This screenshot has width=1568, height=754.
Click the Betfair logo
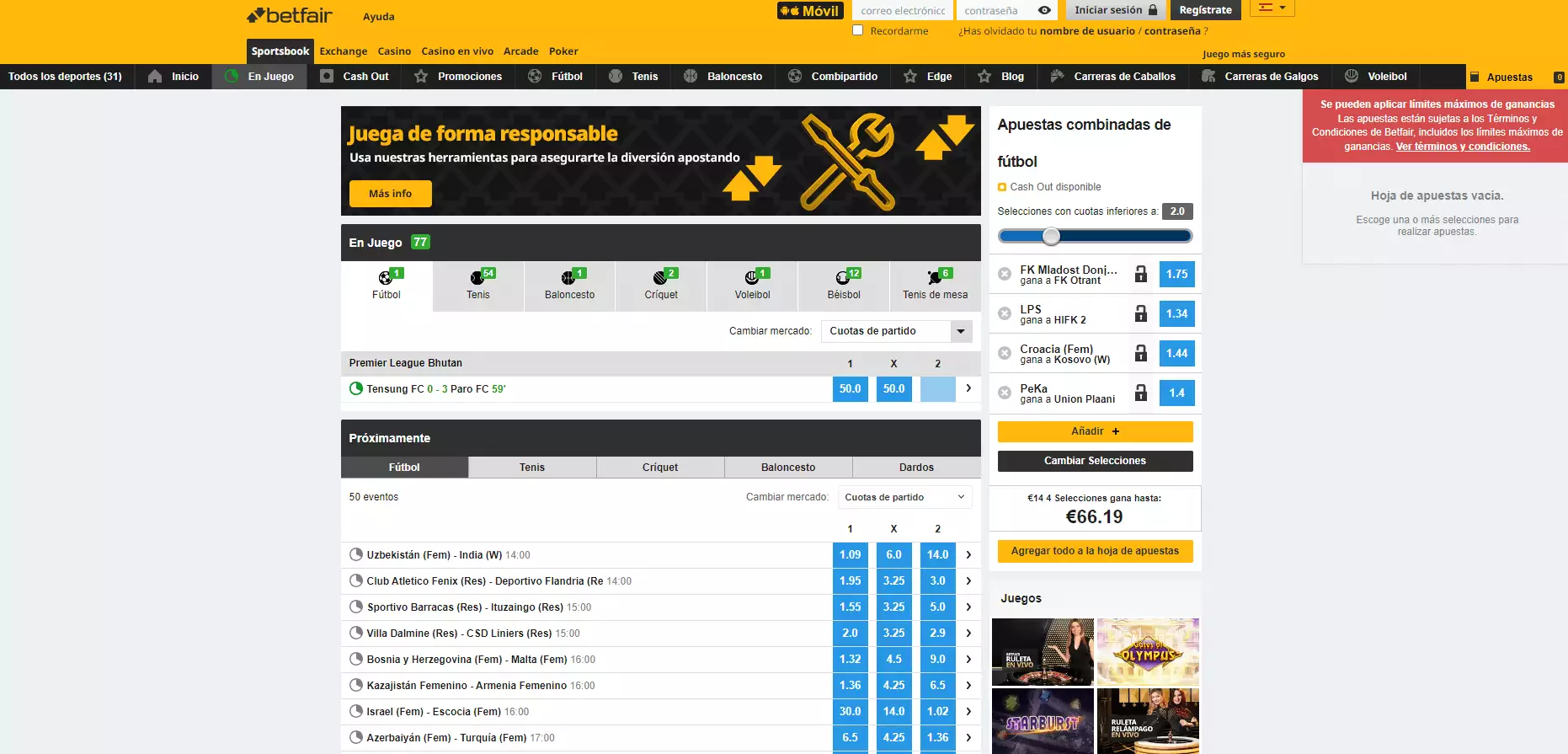pyautogui.click(x=289, y=15)
